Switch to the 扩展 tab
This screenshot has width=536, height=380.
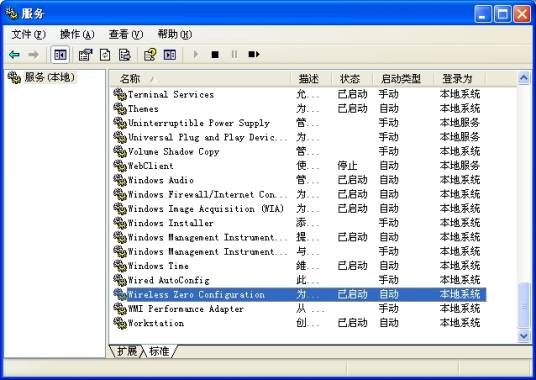point(127,351)
